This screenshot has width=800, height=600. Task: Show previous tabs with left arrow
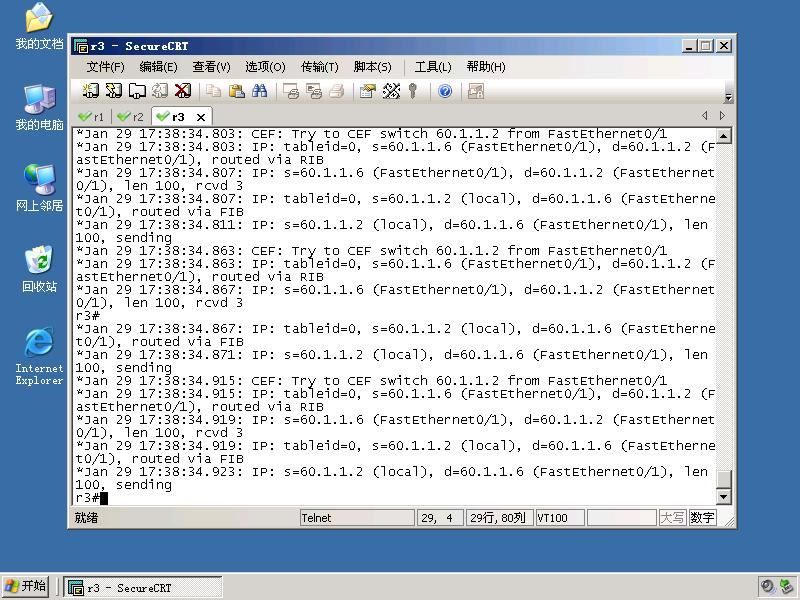pyautogui.click(x=705, y=116)
